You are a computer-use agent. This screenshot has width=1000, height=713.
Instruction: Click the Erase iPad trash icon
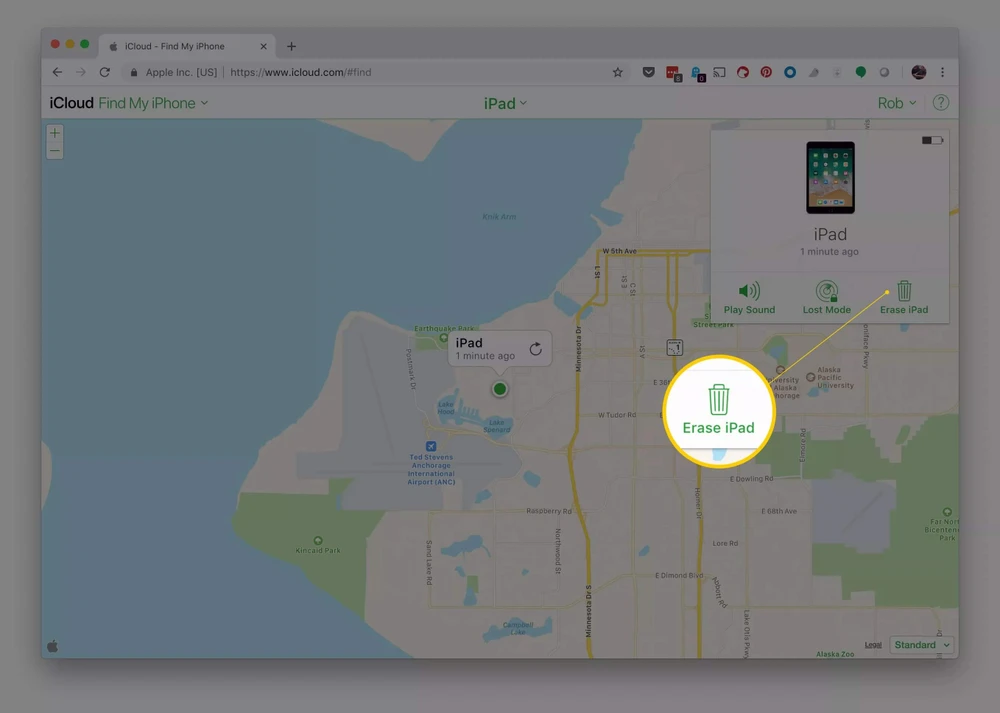[x=904, y=291]
